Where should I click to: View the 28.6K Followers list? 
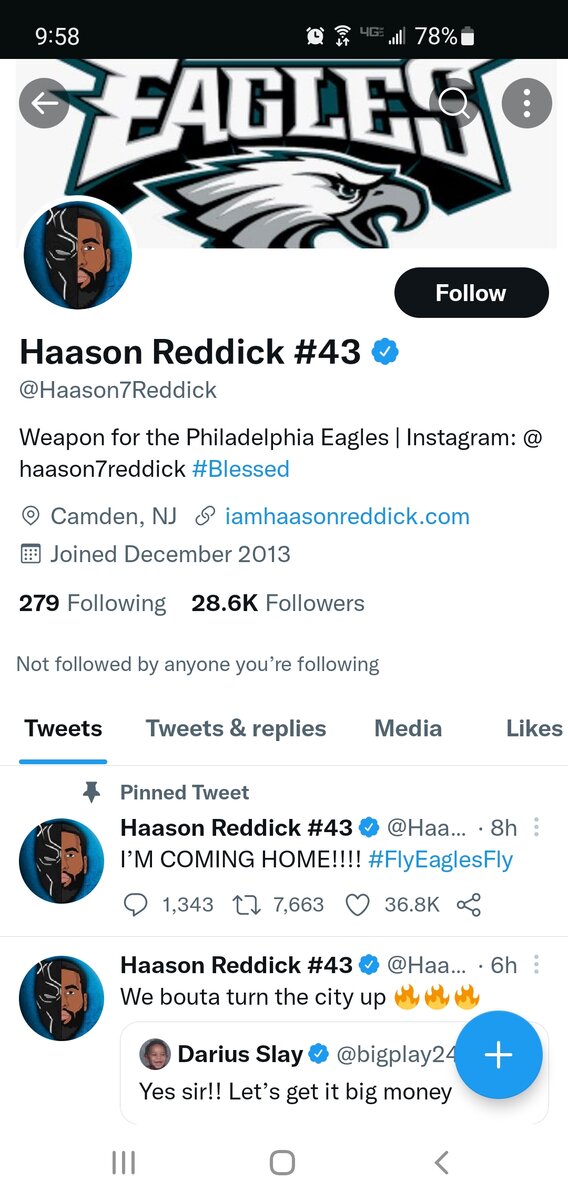point(278,603)
